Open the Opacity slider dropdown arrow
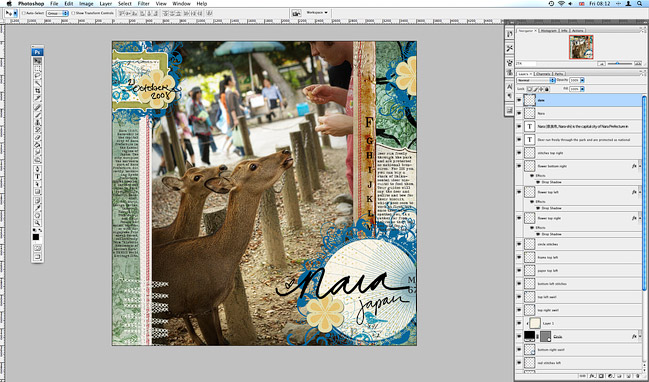Viewport: 649px width, 382px height. click(582, 80)
